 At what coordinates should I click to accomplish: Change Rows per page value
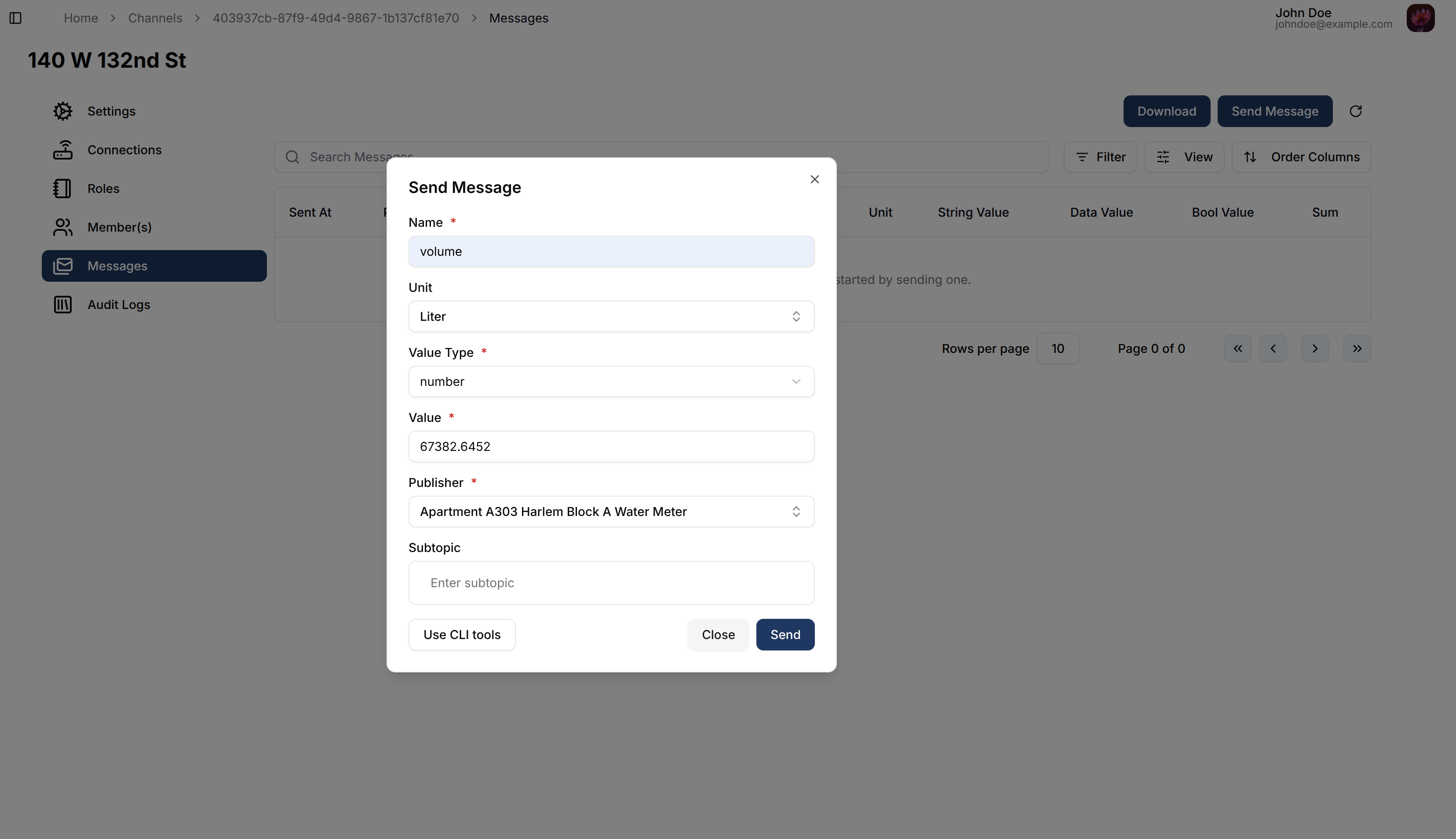click(x=1058, y=349)
